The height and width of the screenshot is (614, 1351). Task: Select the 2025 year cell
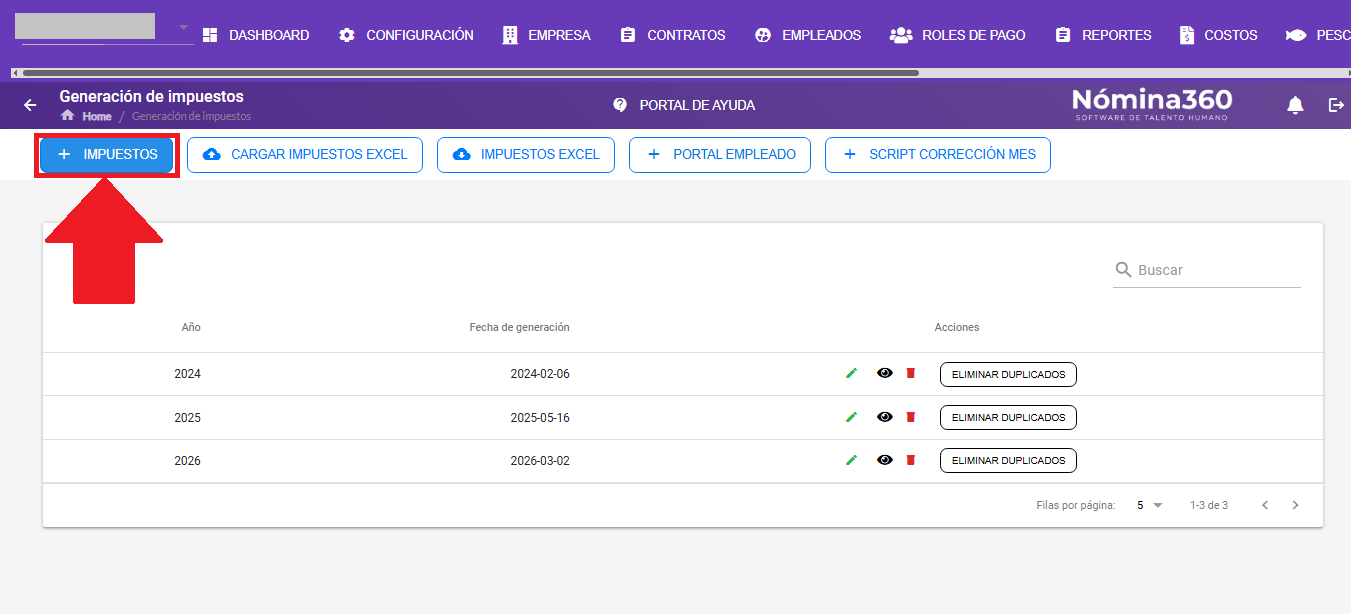pos(187,417)
